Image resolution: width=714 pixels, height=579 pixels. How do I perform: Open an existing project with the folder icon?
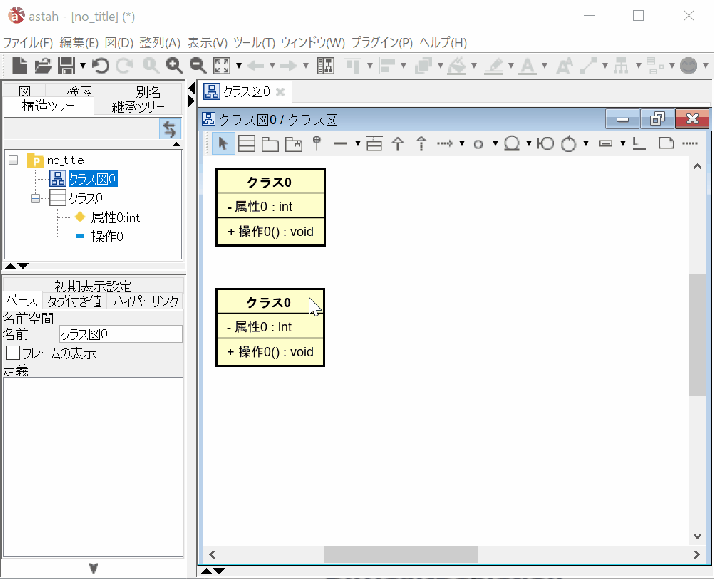43,66
